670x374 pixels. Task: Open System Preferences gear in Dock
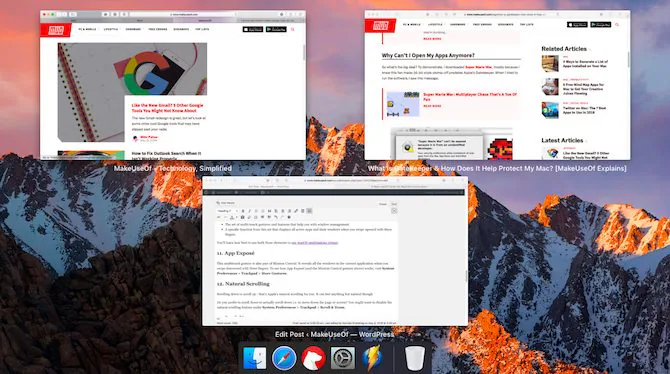coord(343,358)
